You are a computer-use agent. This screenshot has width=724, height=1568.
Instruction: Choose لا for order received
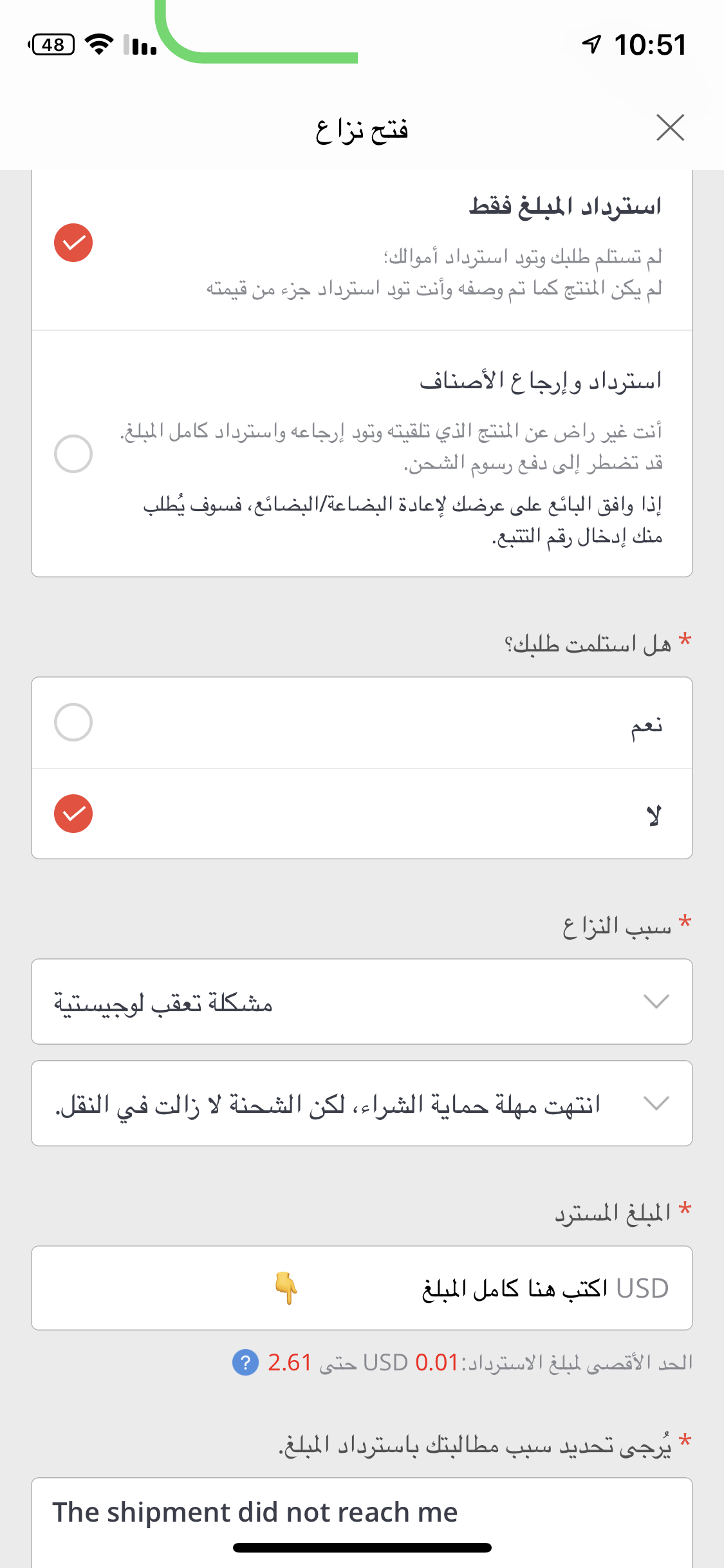[x=73, y=814]
